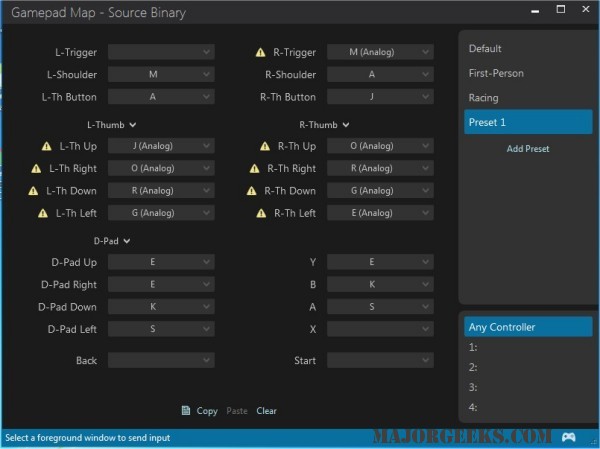This screenshot has height=449, width=600.
Task: Click the warning icon beside L-Th Left
Action: click(43, 213)
